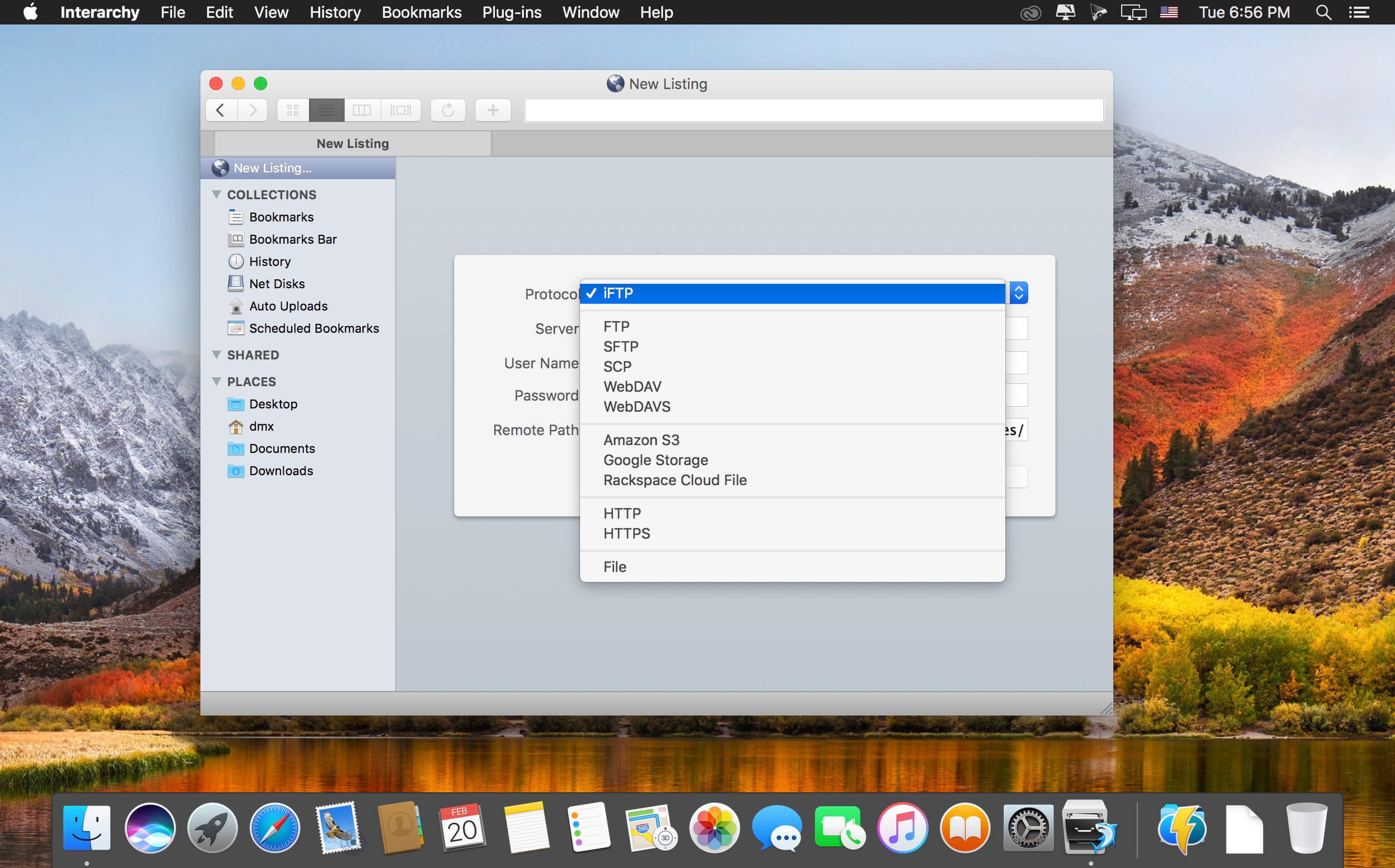Go forward with the toolbar forward arrow
Viewport: 1395px width, 868px height.
click(x=253, y=110)
